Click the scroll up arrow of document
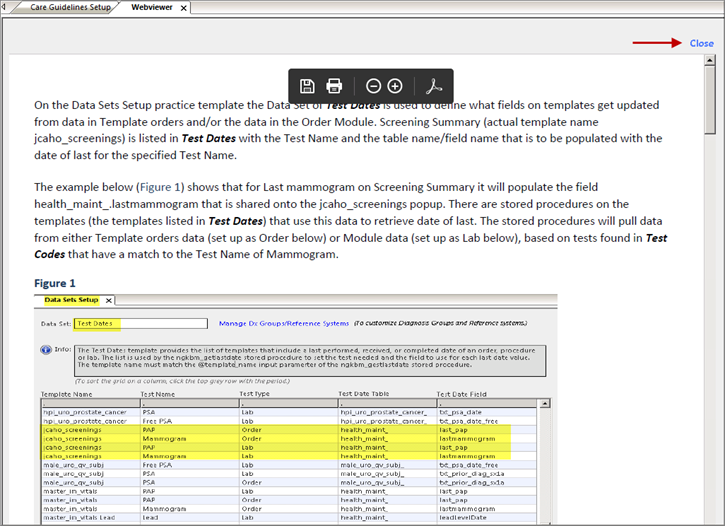 710,60
